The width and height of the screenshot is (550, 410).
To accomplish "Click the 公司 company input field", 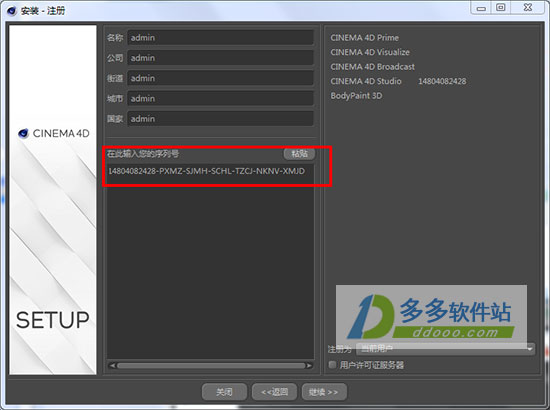I will (220, 58).
